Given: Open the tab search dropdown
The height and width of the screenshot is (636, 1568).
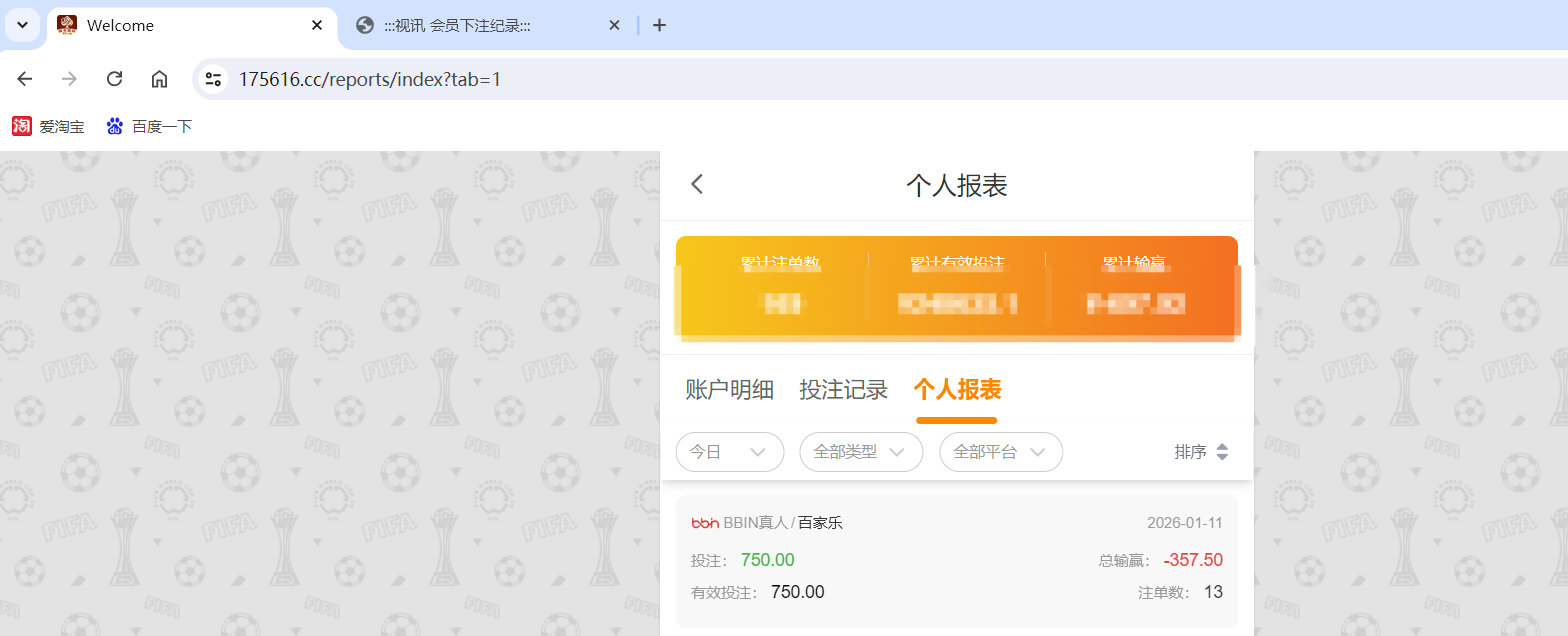Looking at the screenshot, I should pyautogui.click(x=22, y=25).
